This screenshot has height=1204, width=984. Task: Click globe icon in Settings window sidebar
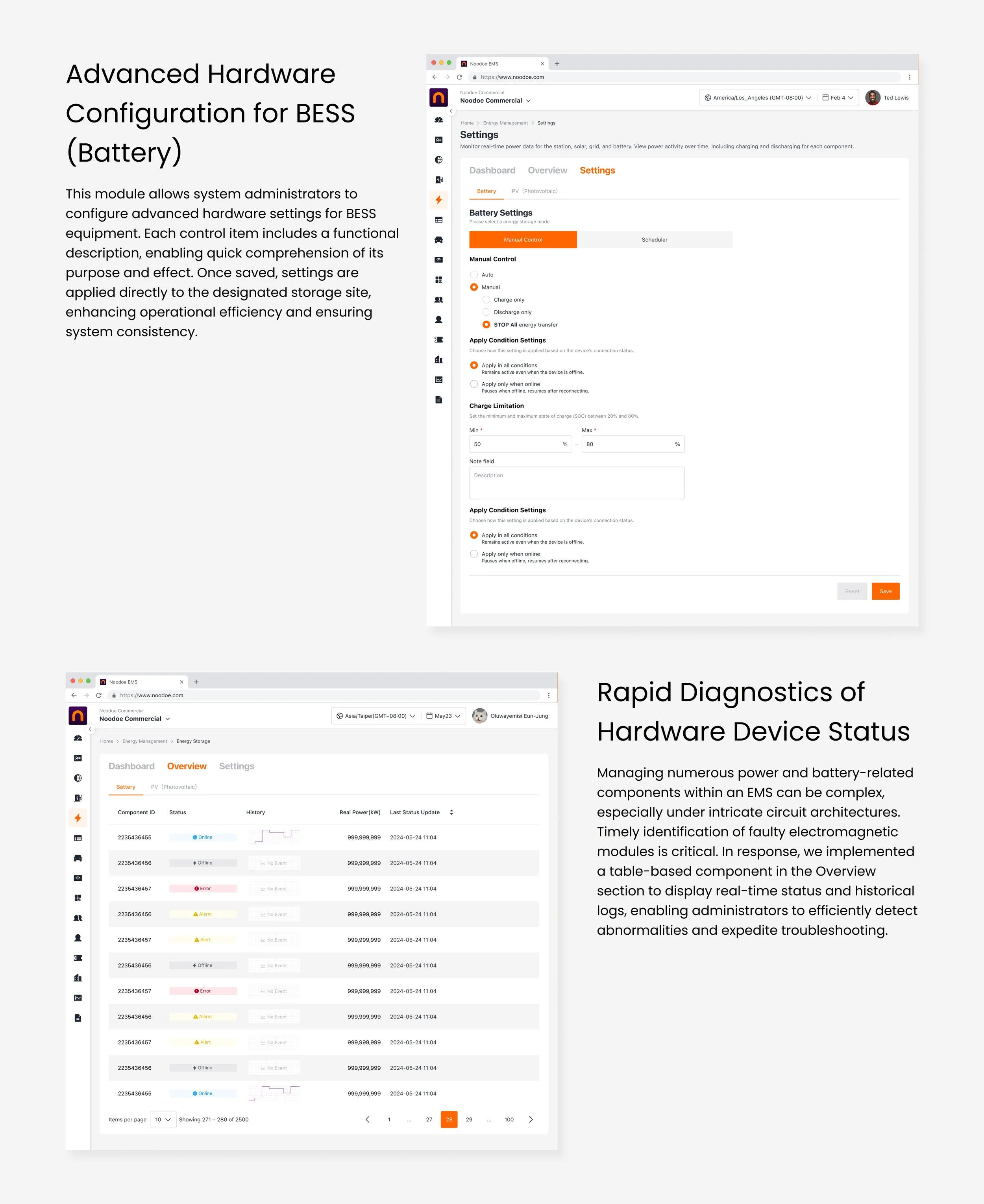(439, 160)
